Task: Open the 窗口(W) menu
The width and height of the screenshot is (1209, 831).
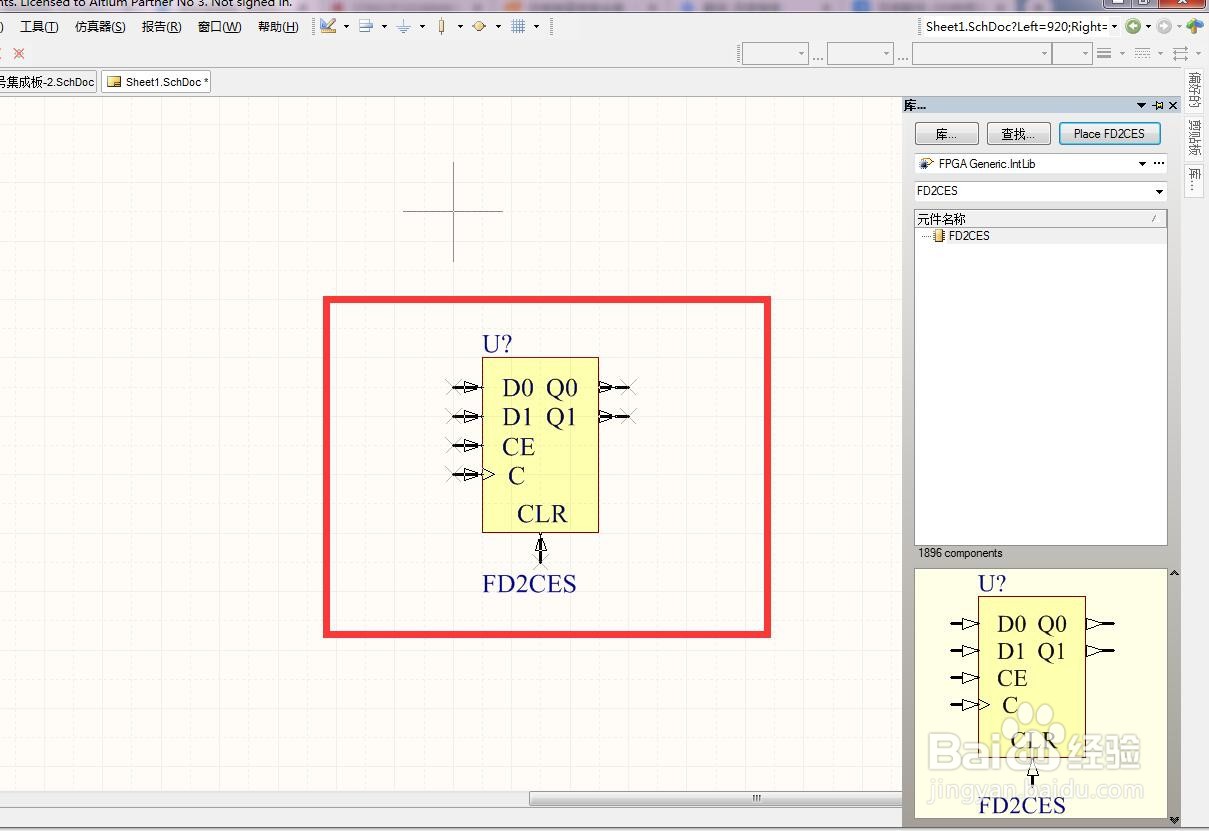Action: tap(220, 27)
